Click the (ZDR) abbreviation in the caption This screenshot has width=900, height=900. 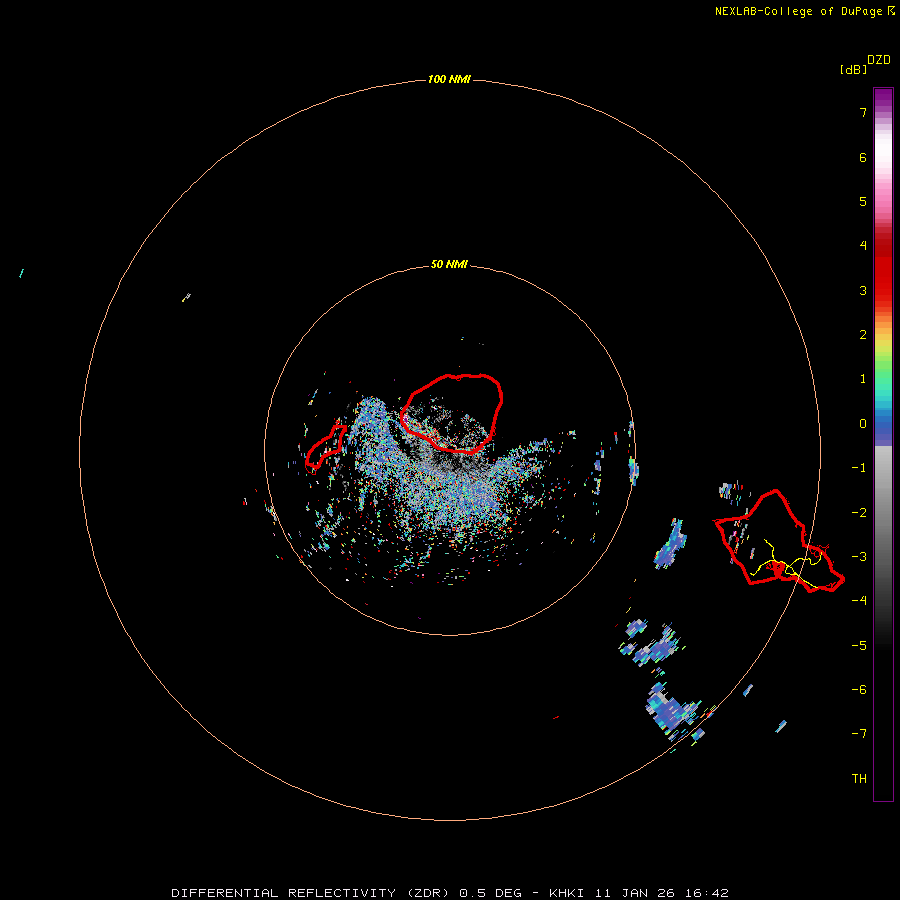428,893
